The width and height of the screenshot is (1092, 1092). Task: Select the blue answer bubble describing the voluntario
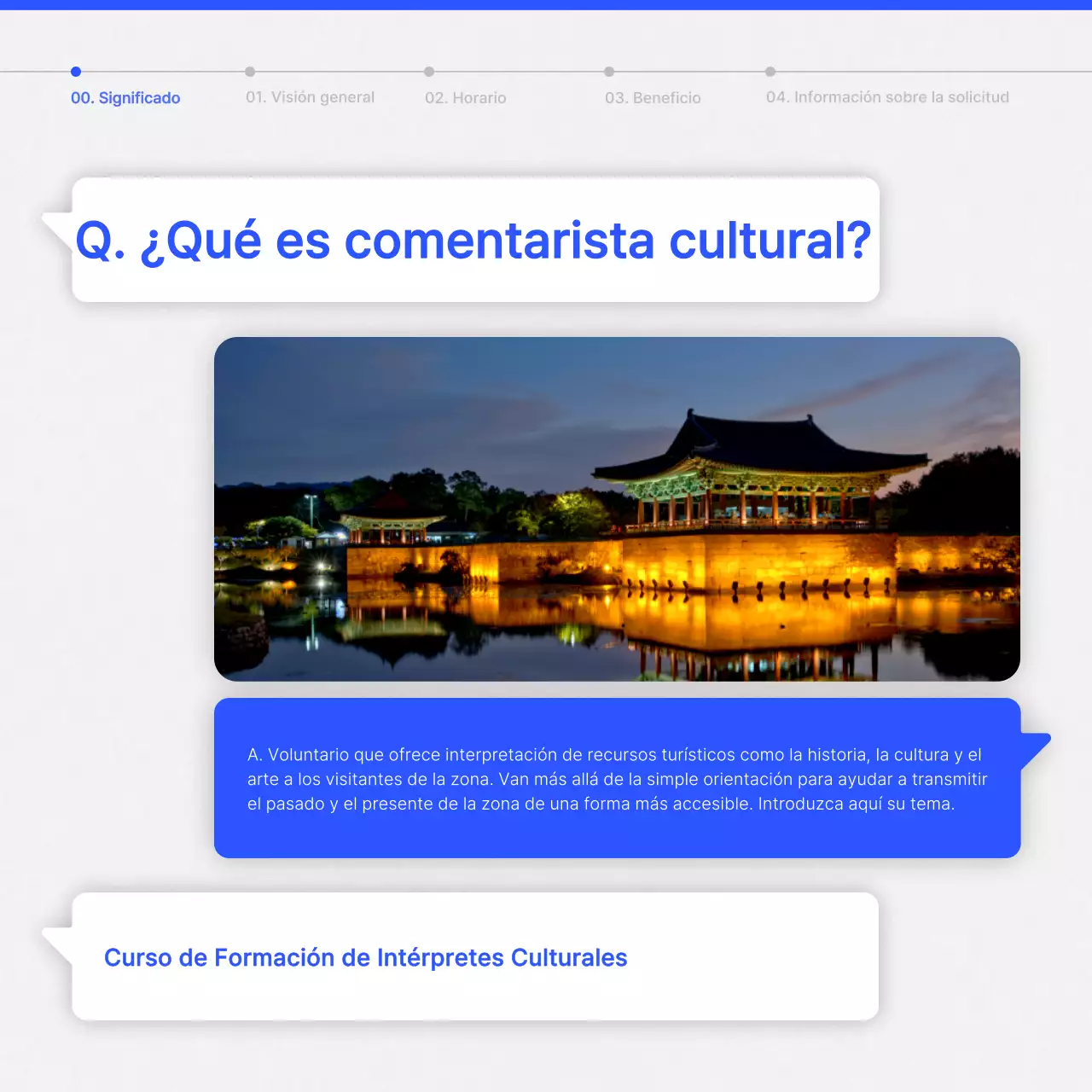click(x=616, y=778)
